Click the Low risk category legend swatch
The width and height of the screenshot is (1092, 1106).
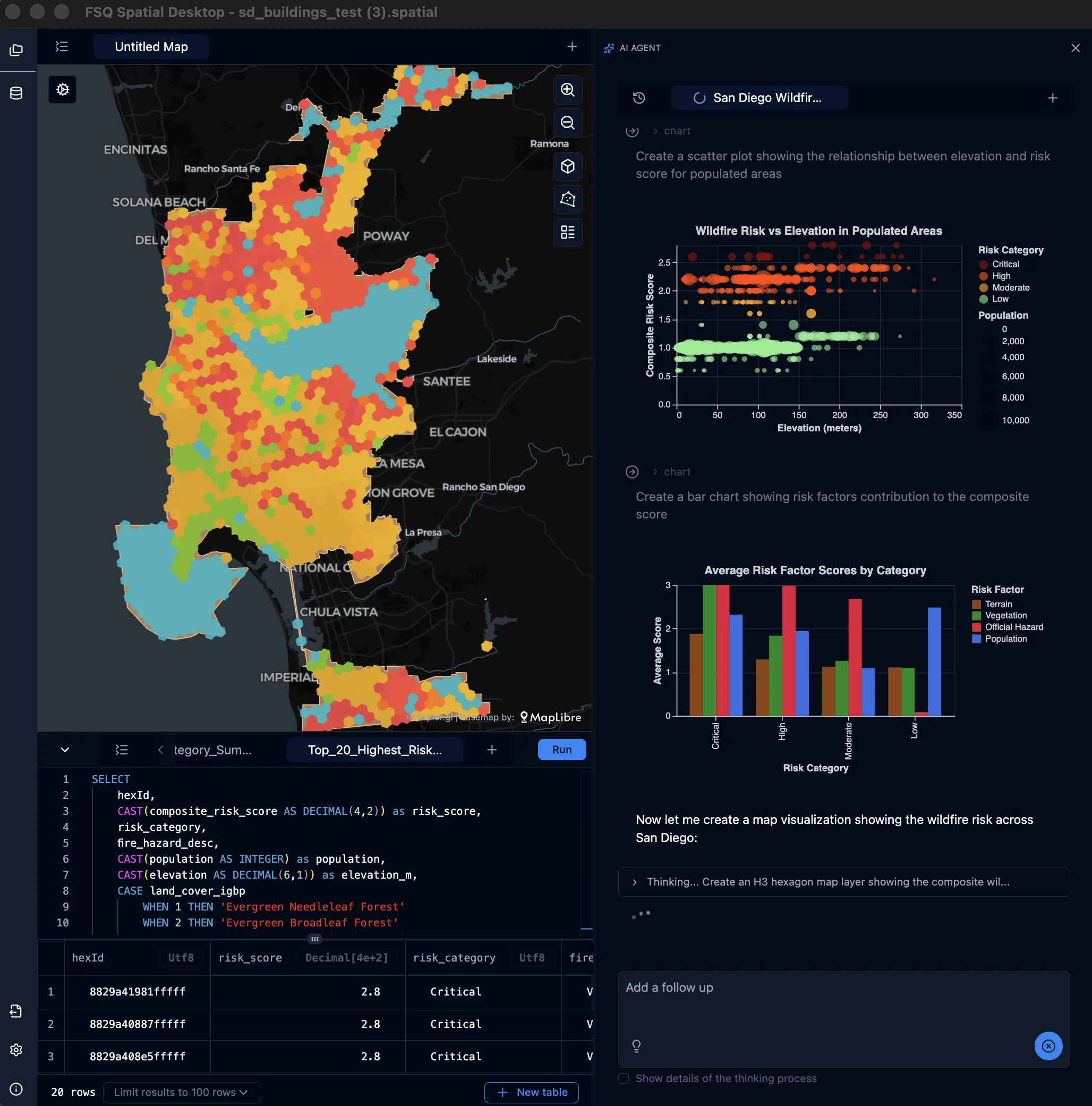[x=983, y=299]
